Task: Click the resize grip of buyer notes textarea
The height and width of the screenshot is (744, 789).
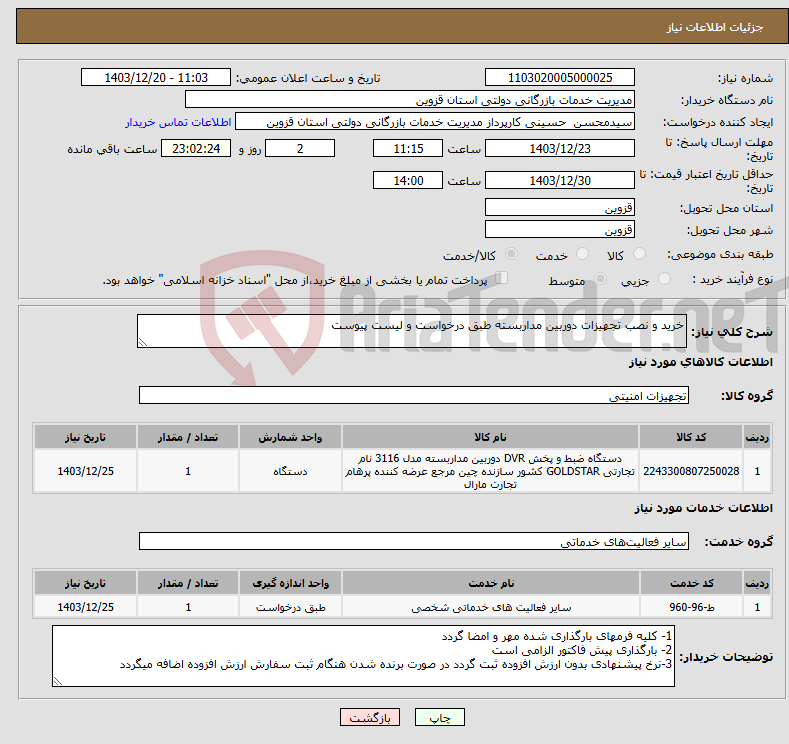Action: 58,681
